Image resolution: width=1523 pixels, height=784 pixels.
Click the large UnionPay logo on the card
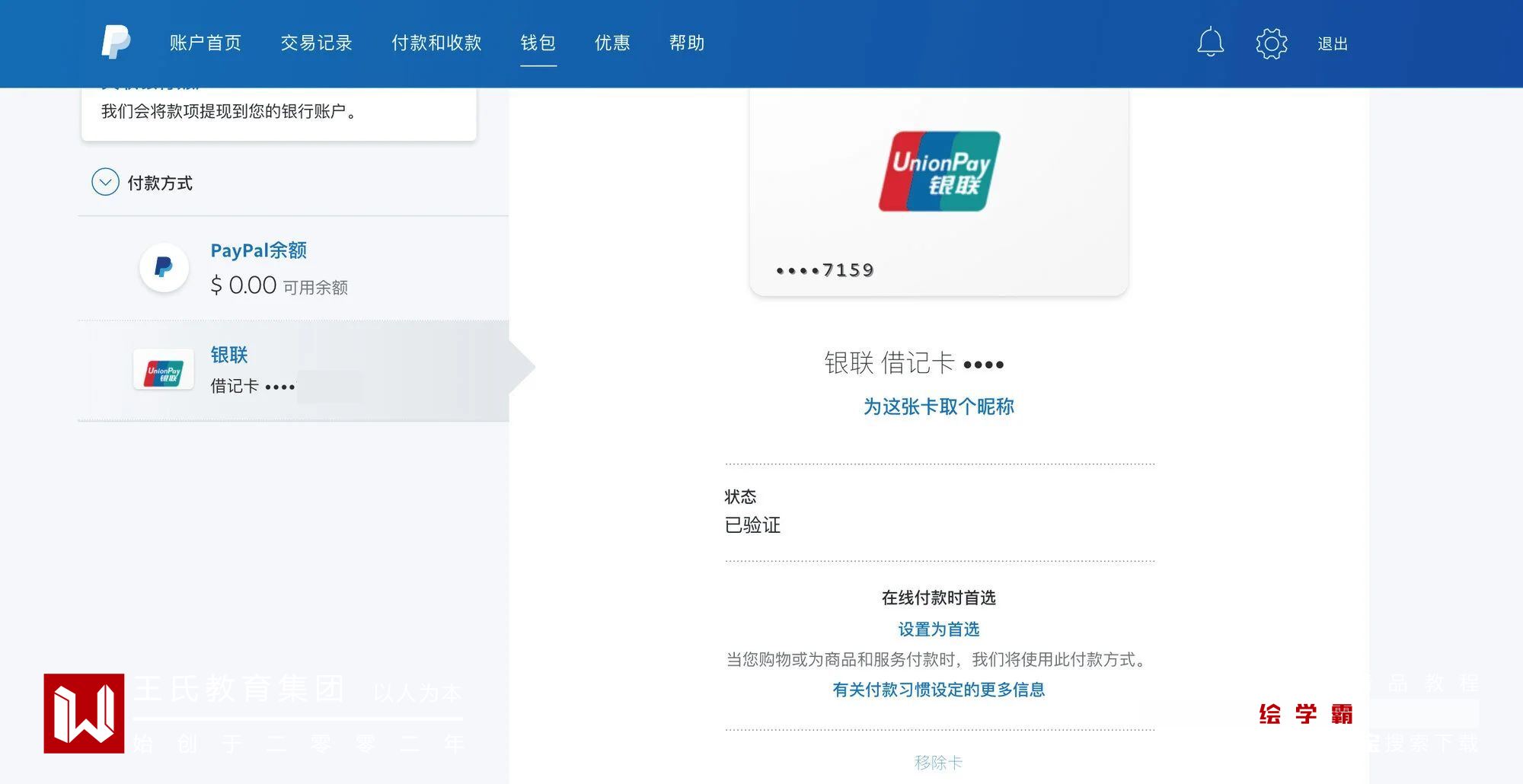[x=939, y=171]
